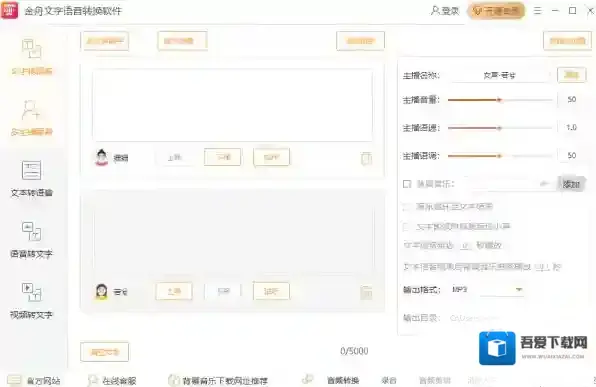Click the 登录 text in title bar

point(450,11)
